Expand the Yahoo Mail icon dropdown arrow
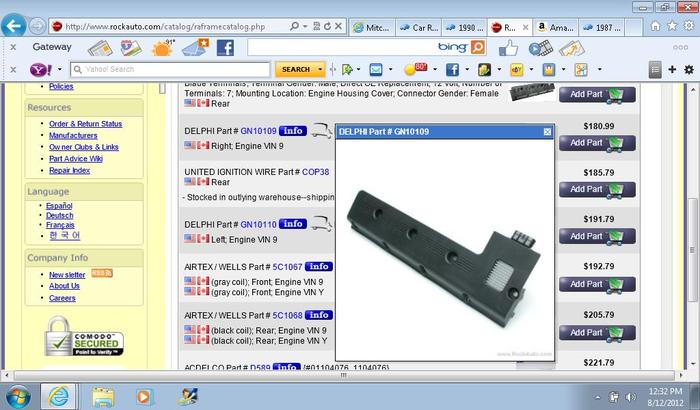 tap(391, 70)
